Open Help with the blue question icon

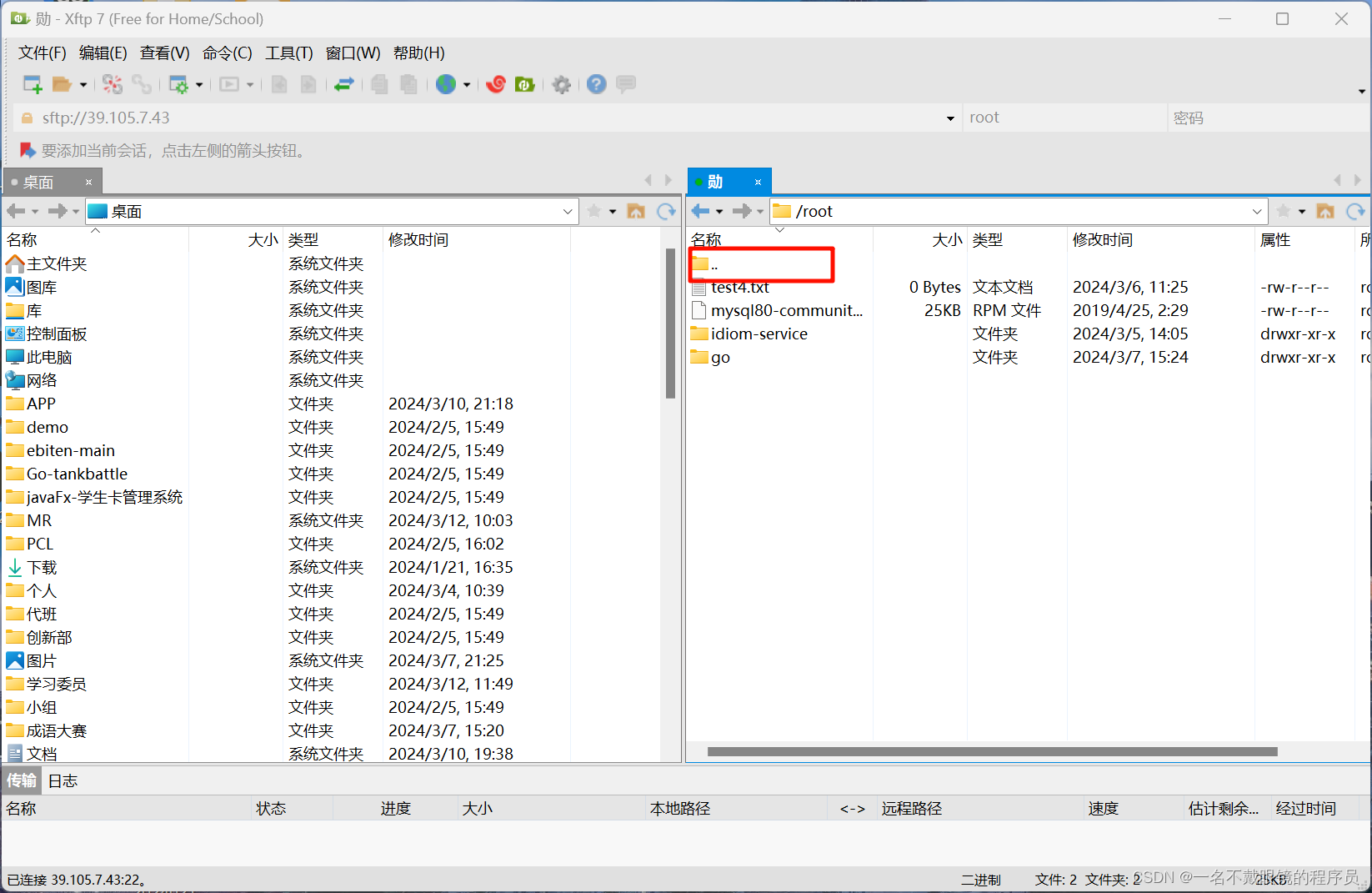(x=597, y=83)
